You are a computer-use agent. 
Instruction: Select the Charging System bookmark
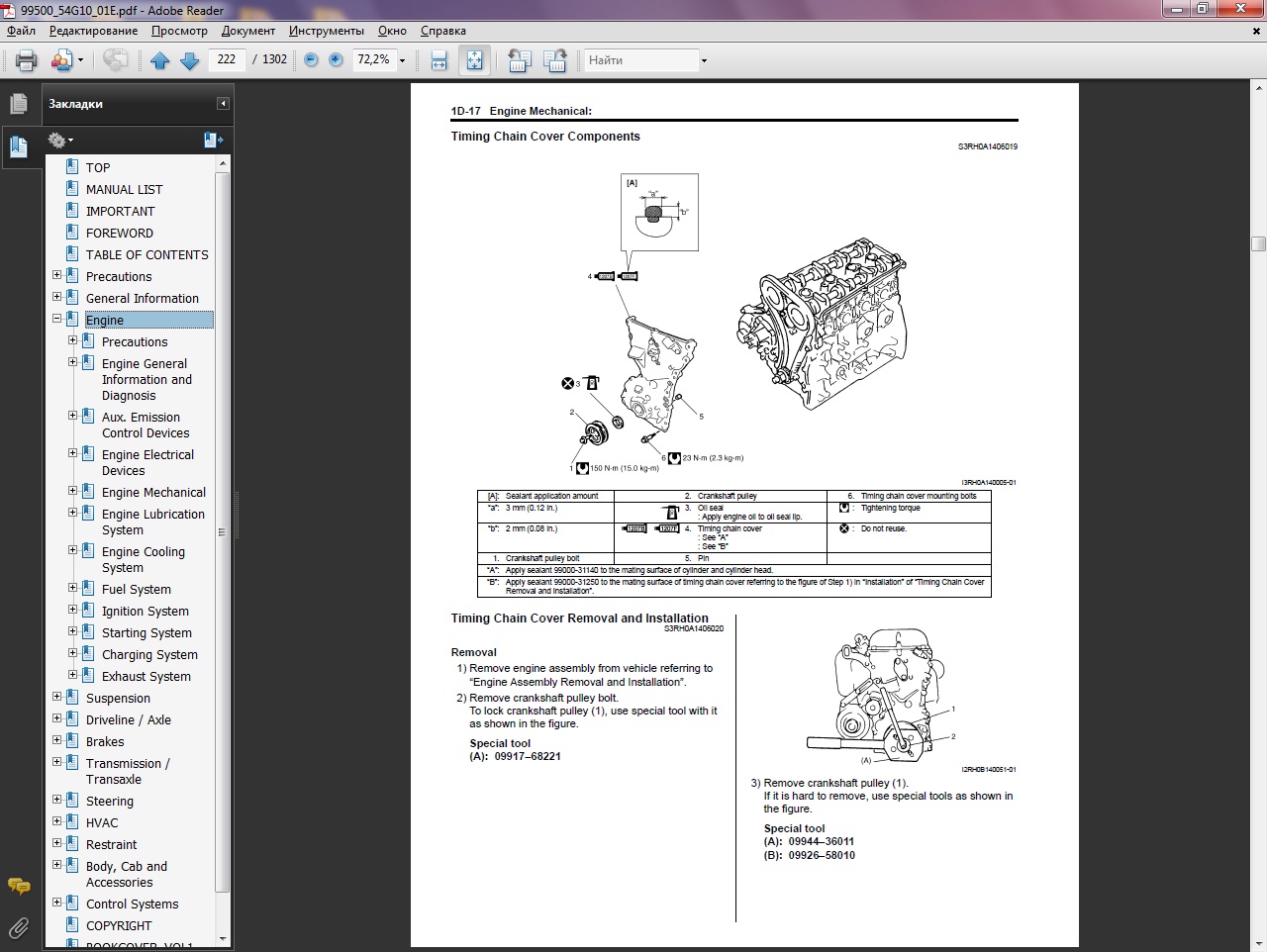point(149,655)
